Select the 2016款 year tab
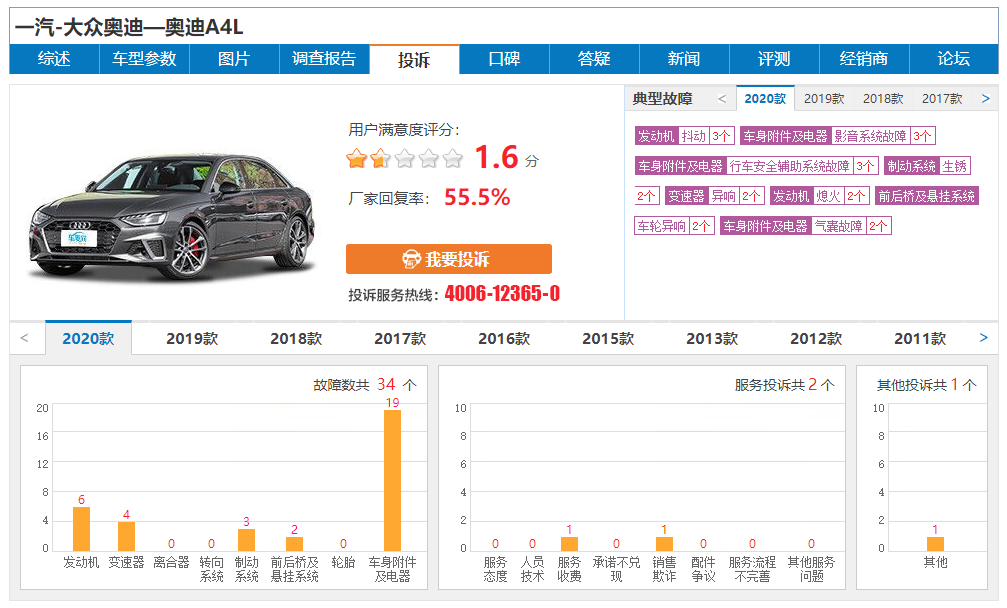 tap(504, 338)
